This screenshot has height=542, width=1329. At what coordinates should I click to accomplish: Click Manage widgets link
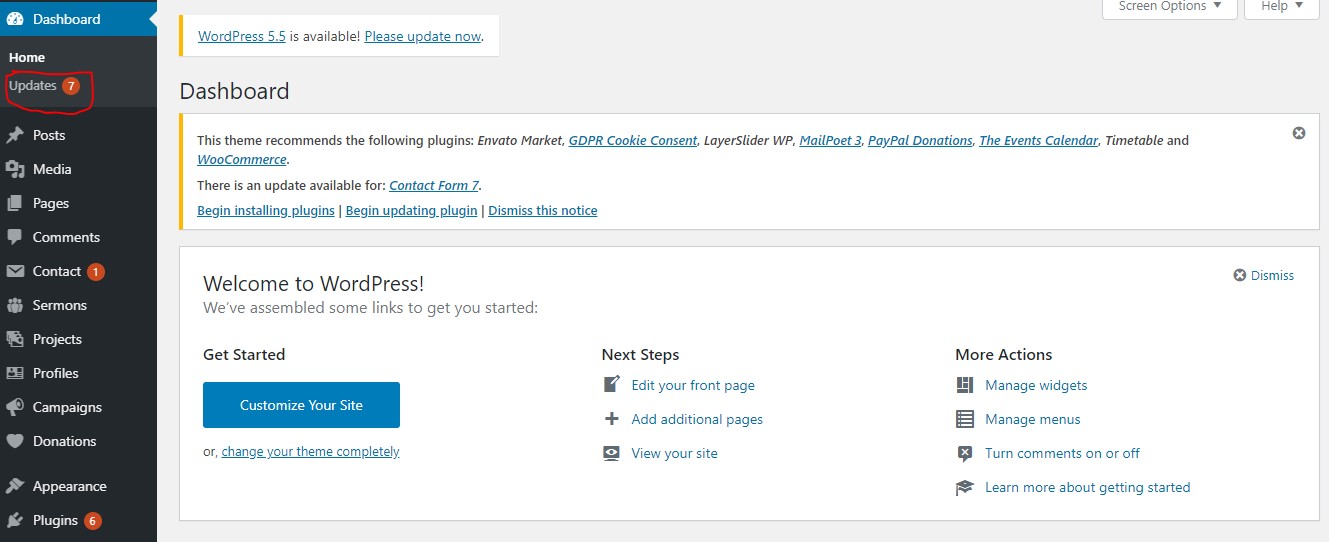pos(1036,385)
